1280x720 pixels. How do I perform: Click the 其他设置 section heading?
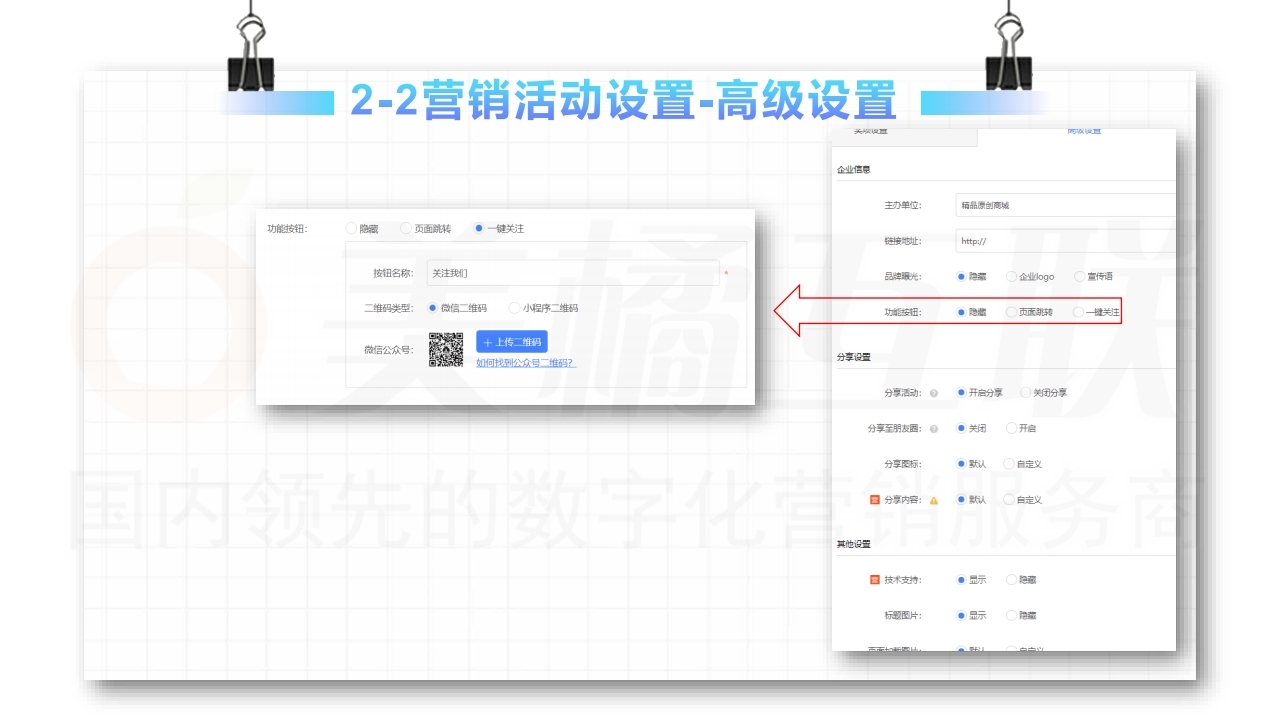point(853,545)
